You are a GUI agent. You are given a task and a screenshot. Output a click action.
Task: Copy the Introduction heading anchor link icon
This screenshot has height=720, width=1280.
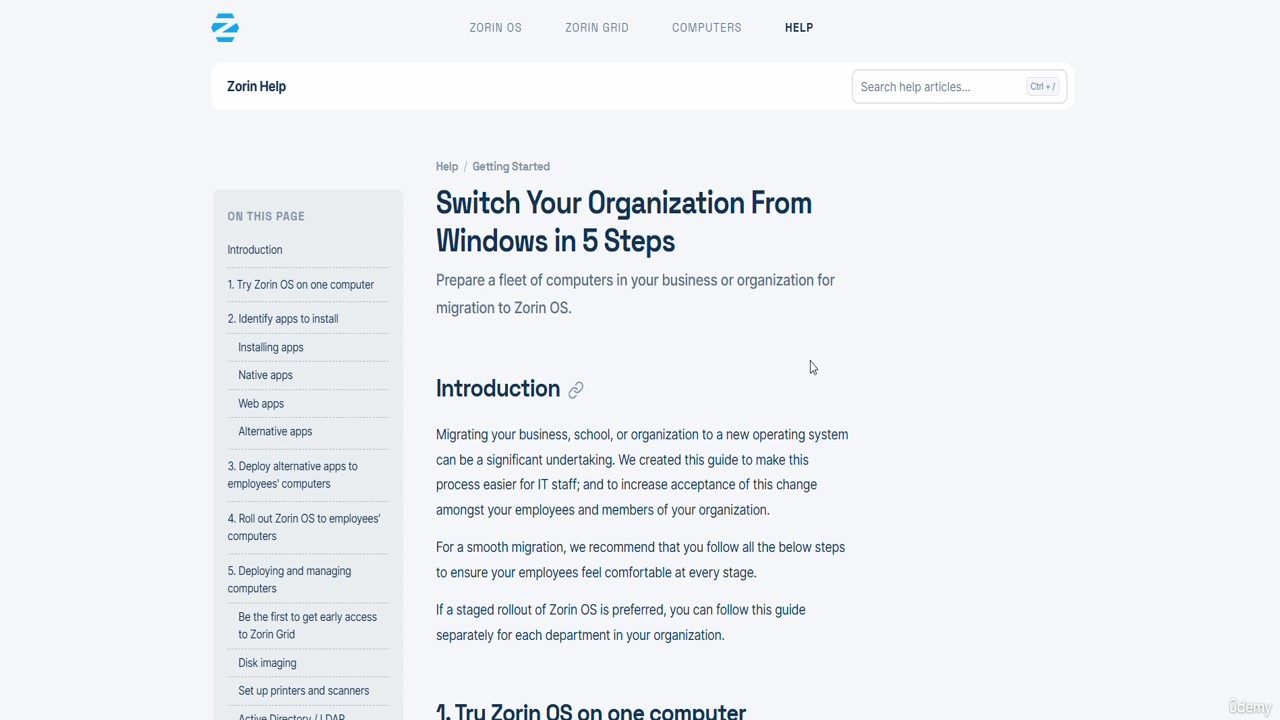[x=576, y=390]
